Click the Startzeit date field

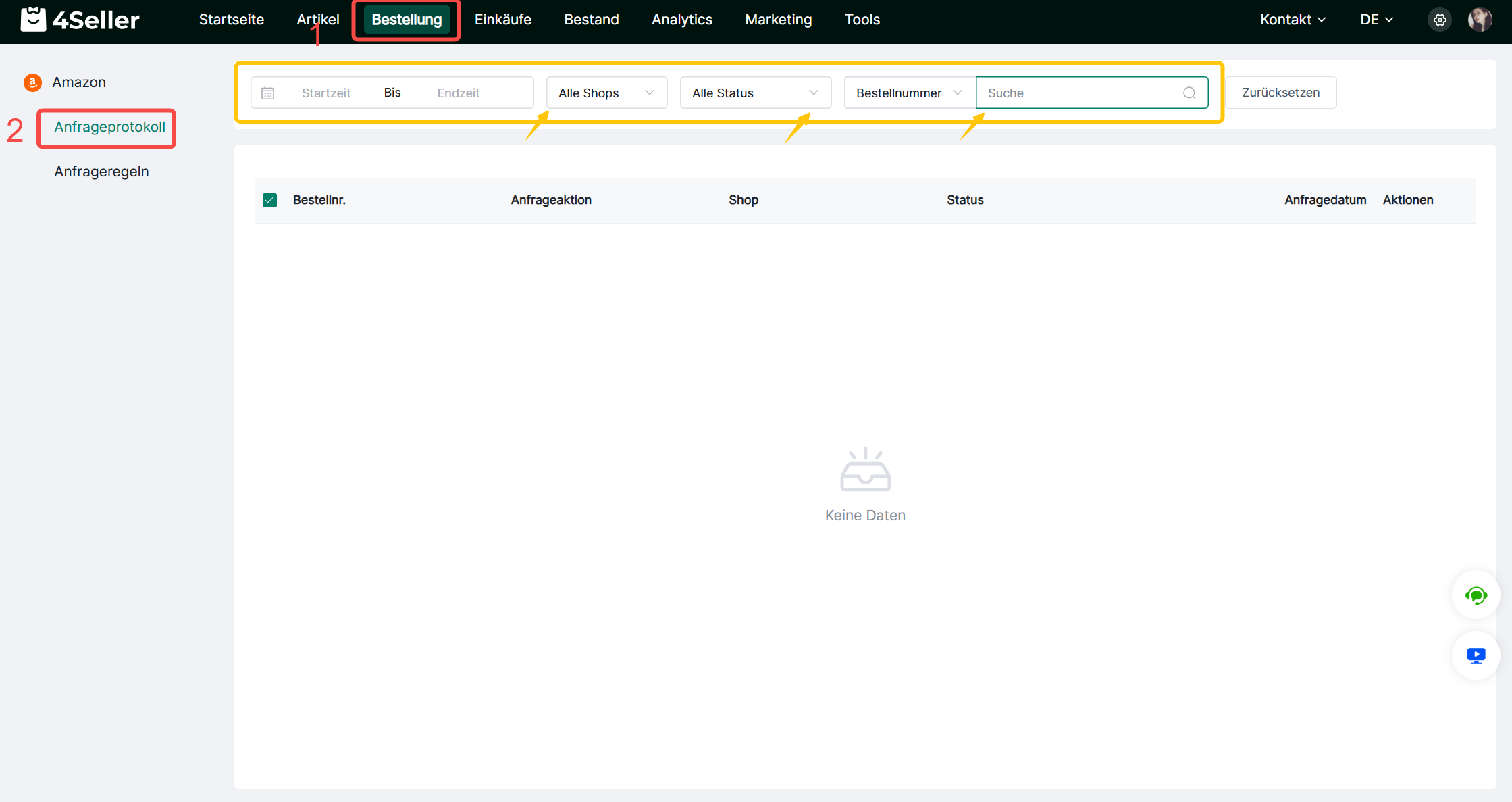[326, 93]
